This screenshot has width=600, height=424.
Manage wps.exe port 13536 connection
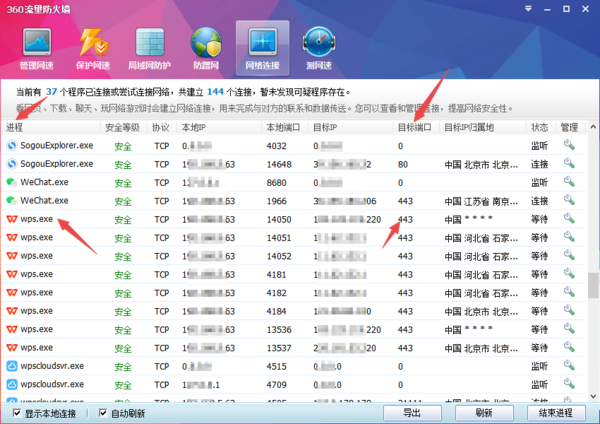point(569,328)
